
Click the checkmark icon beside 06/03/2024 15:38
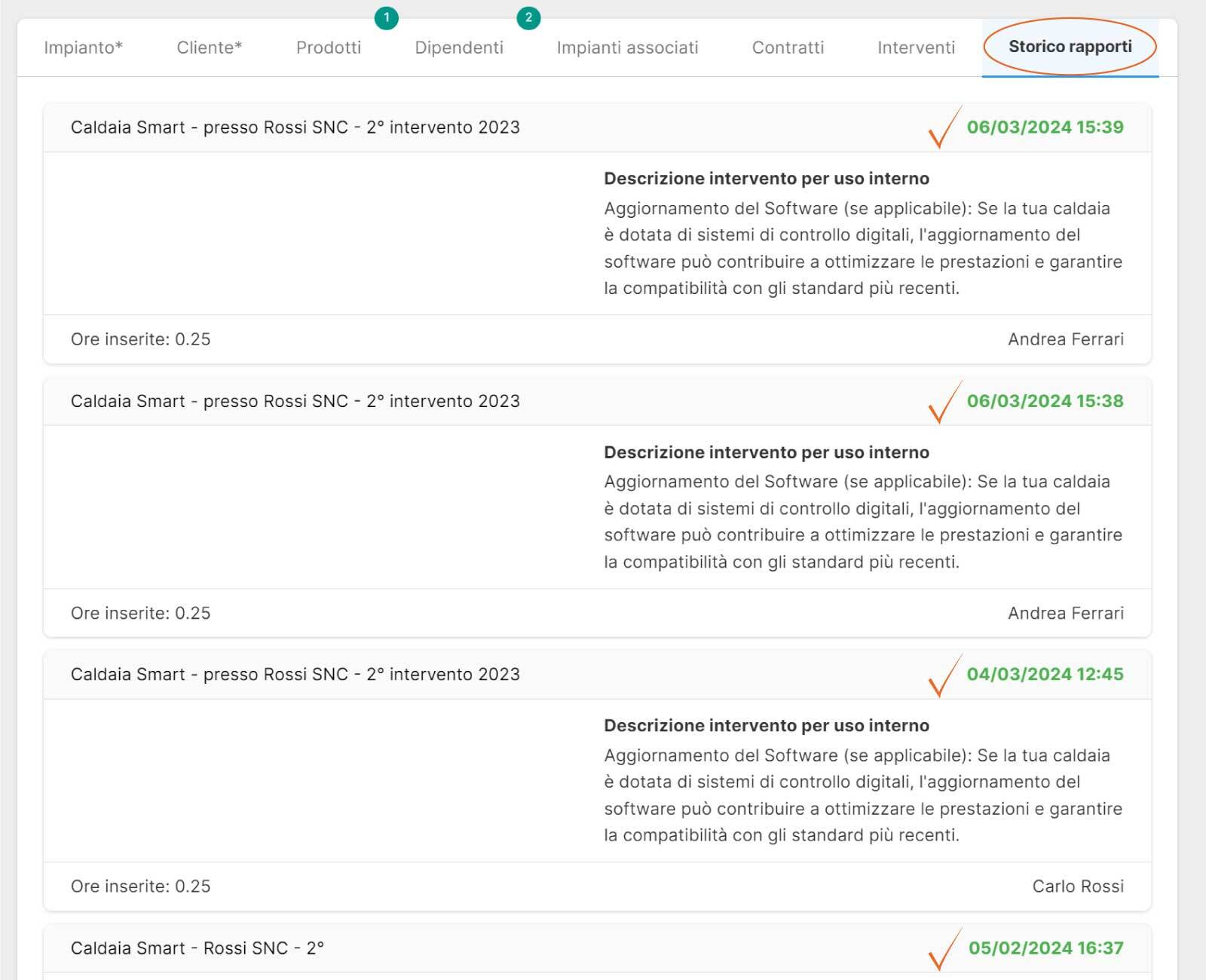[943, 402]
